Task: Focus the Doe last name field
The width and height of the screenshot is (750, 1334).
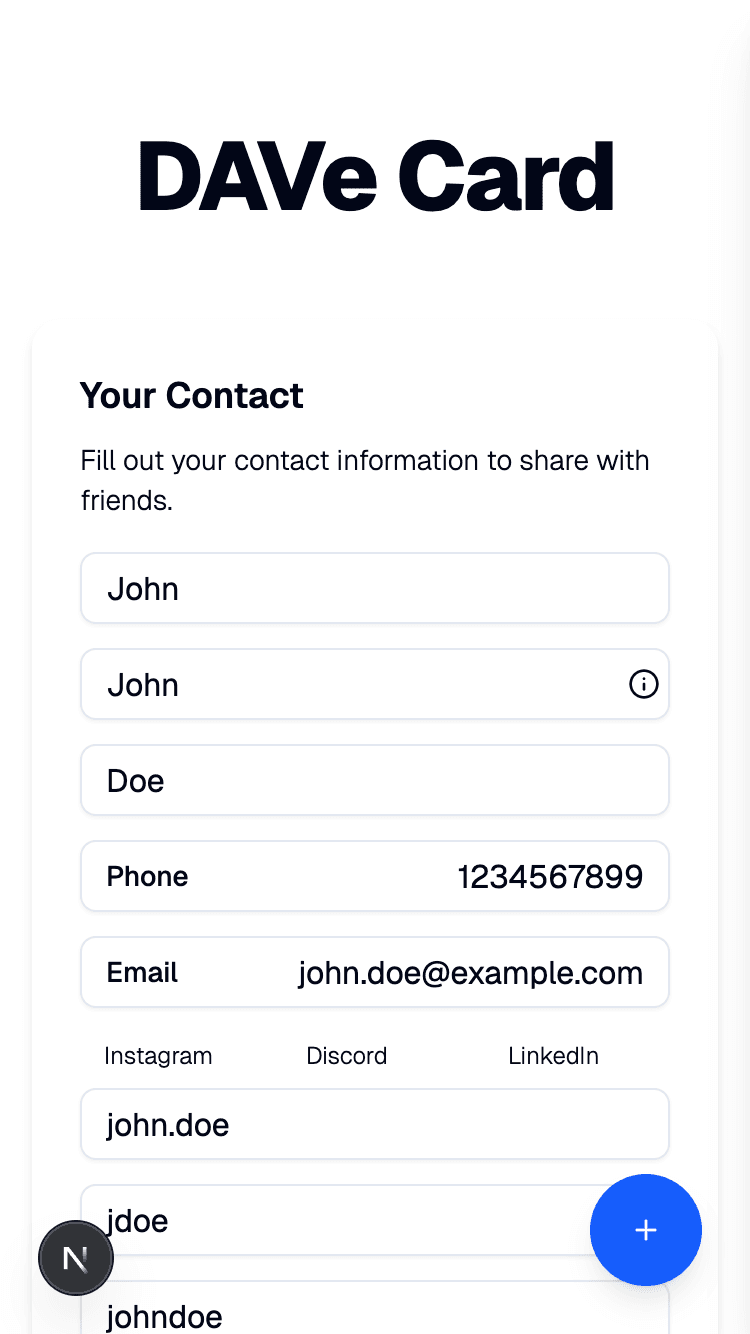Action: click(x=374, y=780)
